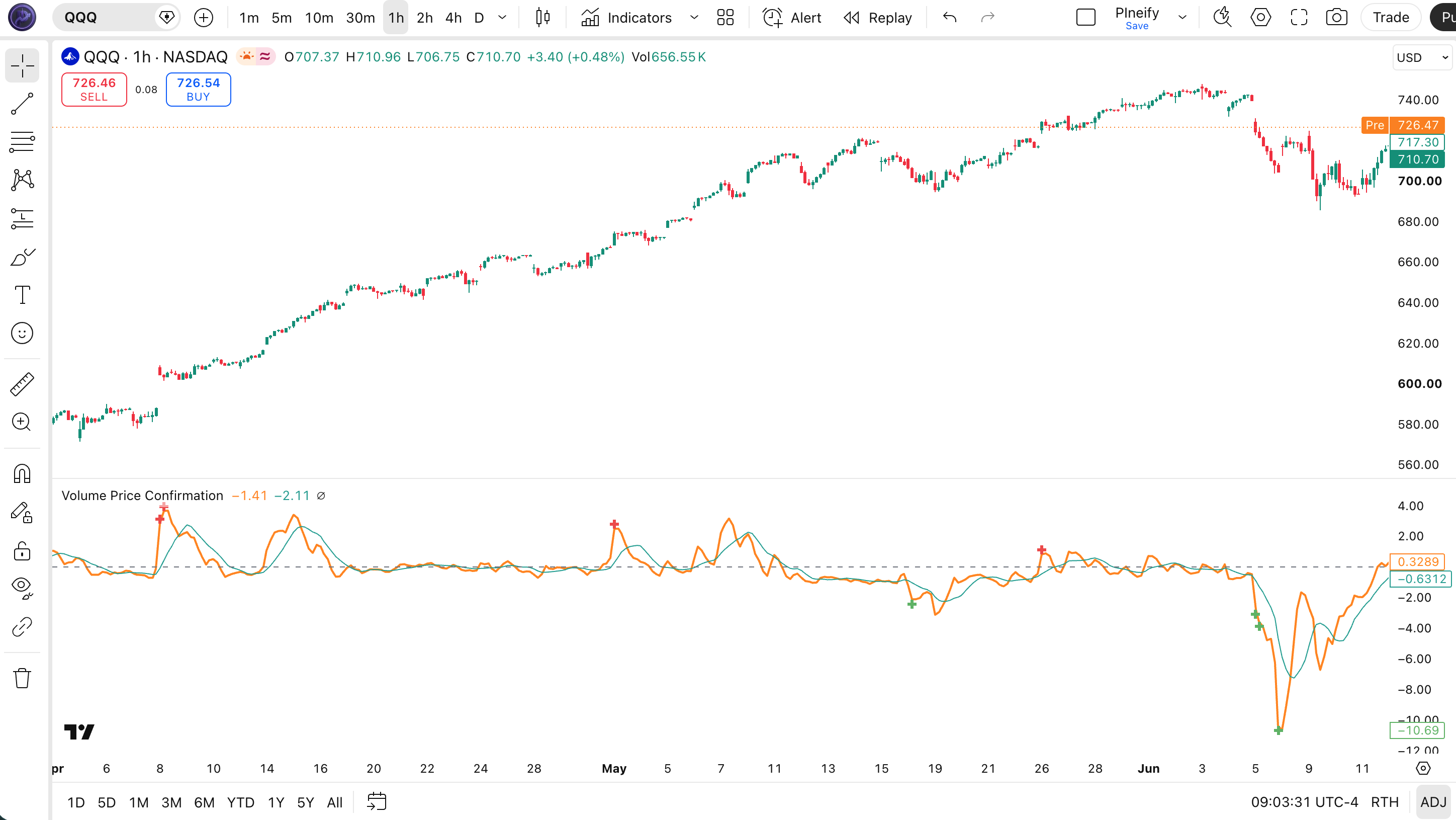Open the go to date calendar icon
Viewport: 1456px width, 820px height.
tap(377, 801)
